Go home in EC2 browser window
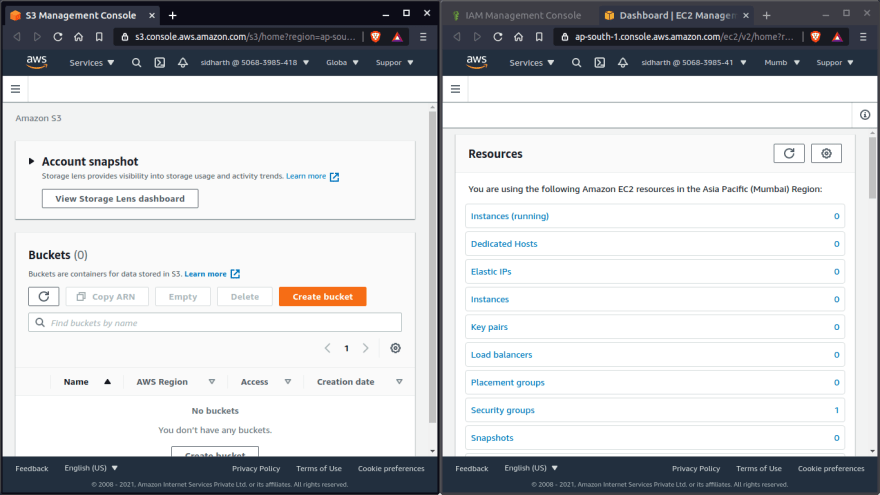Screen dimensions: 880x495 point(519,37)
